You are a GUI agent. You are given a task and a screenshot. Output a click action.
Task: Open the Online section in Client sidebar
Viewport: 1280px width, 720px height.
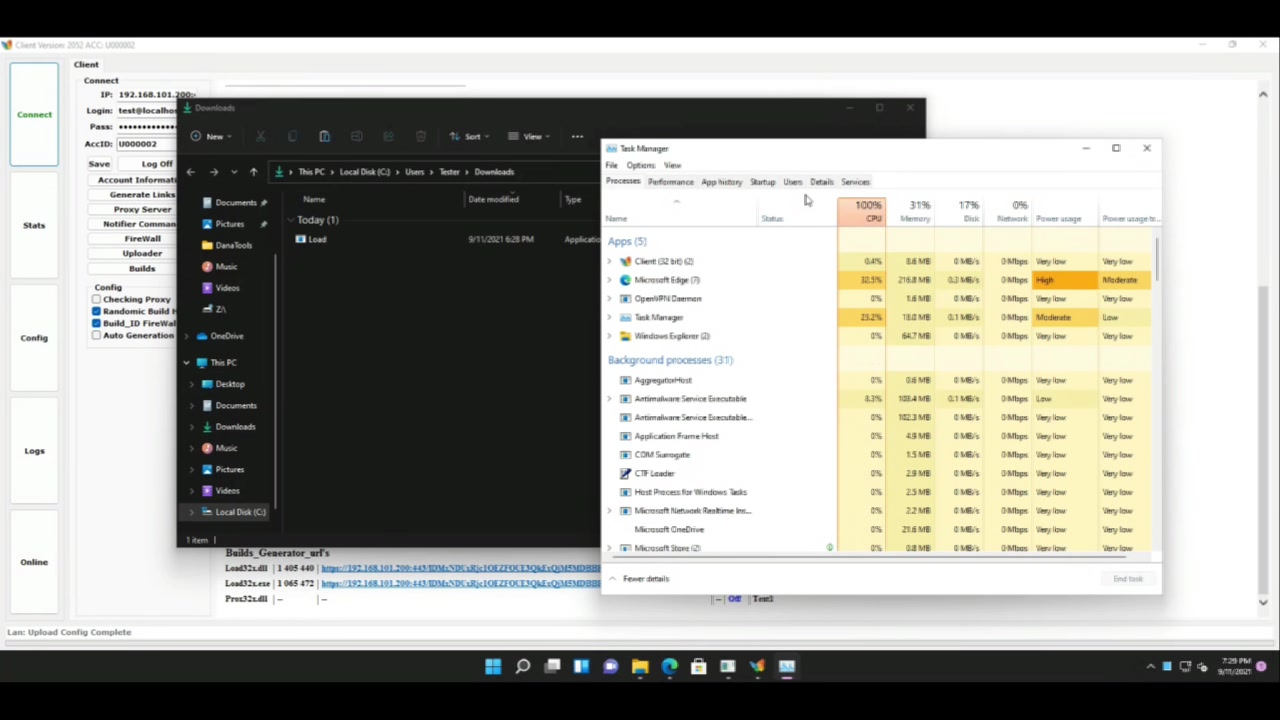click(x=34, y=562)
